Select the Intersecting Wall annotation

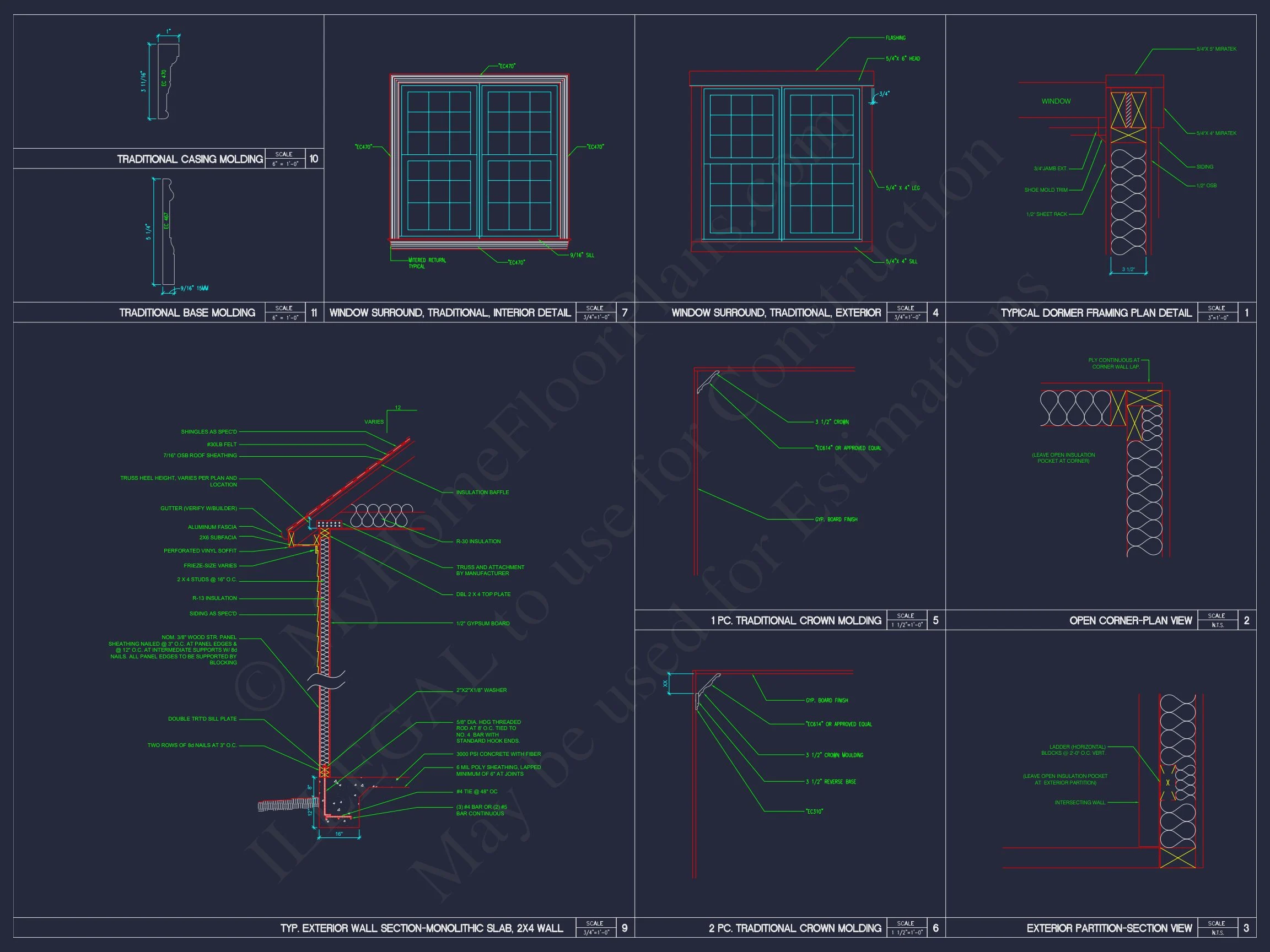pyautogui.click(x=1079, y=802)
